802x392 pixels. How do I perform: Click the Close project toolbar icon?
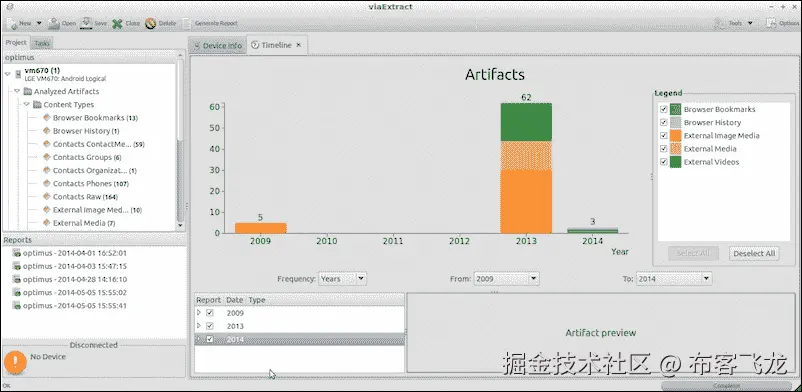(118, 24)
